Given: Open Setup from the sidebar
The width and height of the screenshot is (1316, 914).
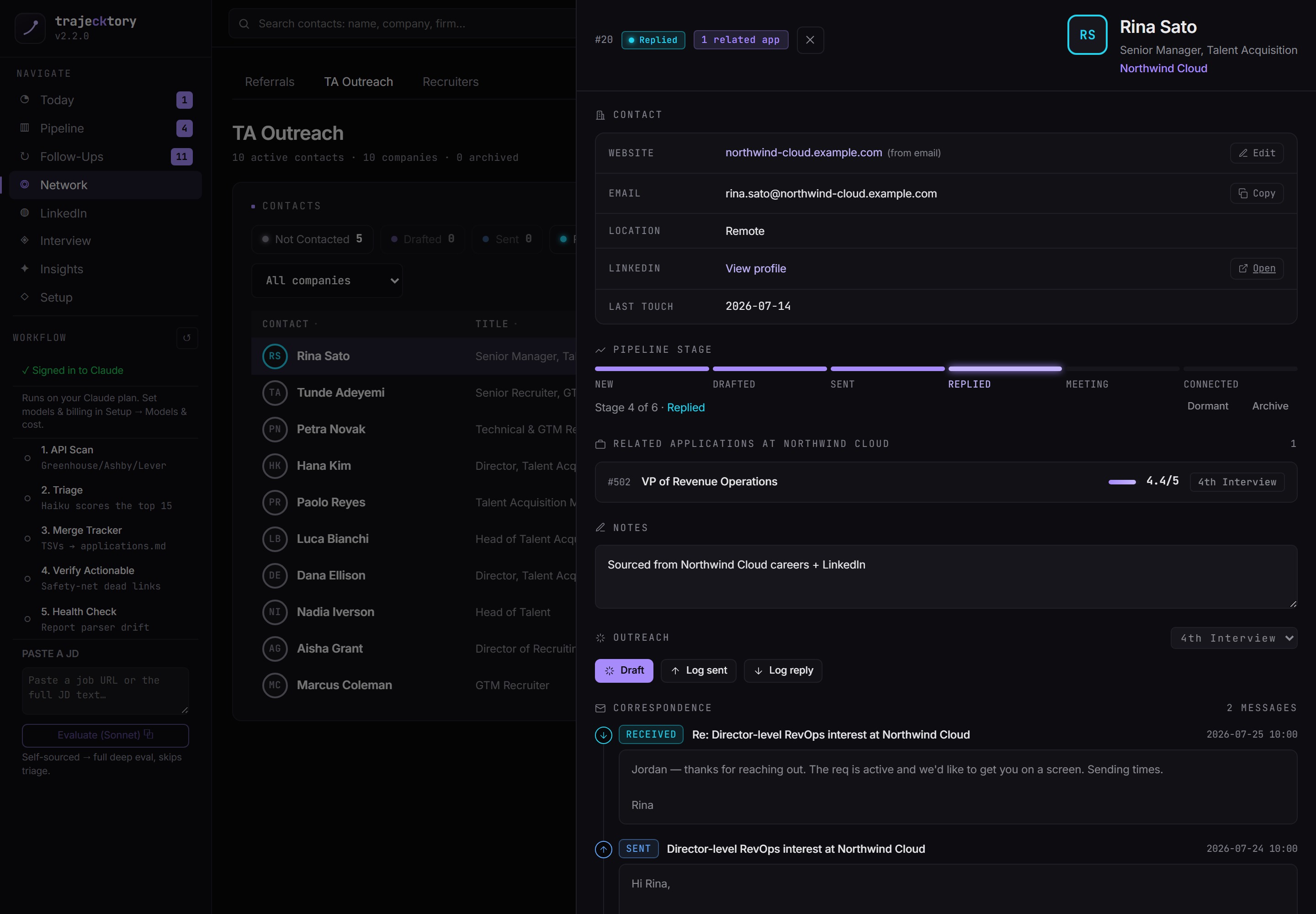Looking at the screenshot, I should click(106, 297).
